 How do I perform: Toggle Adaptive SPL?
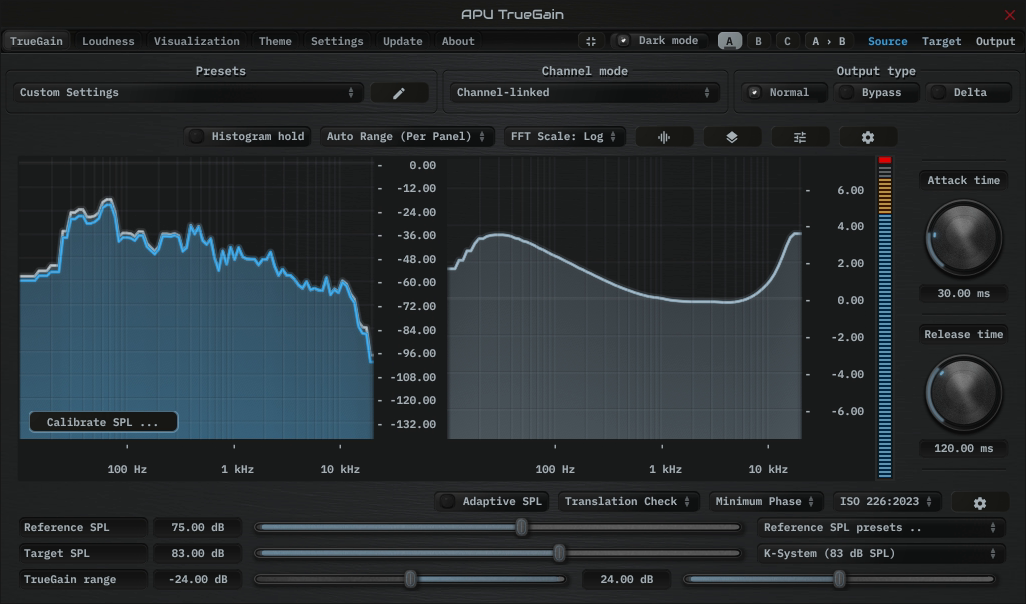[493, 501]
